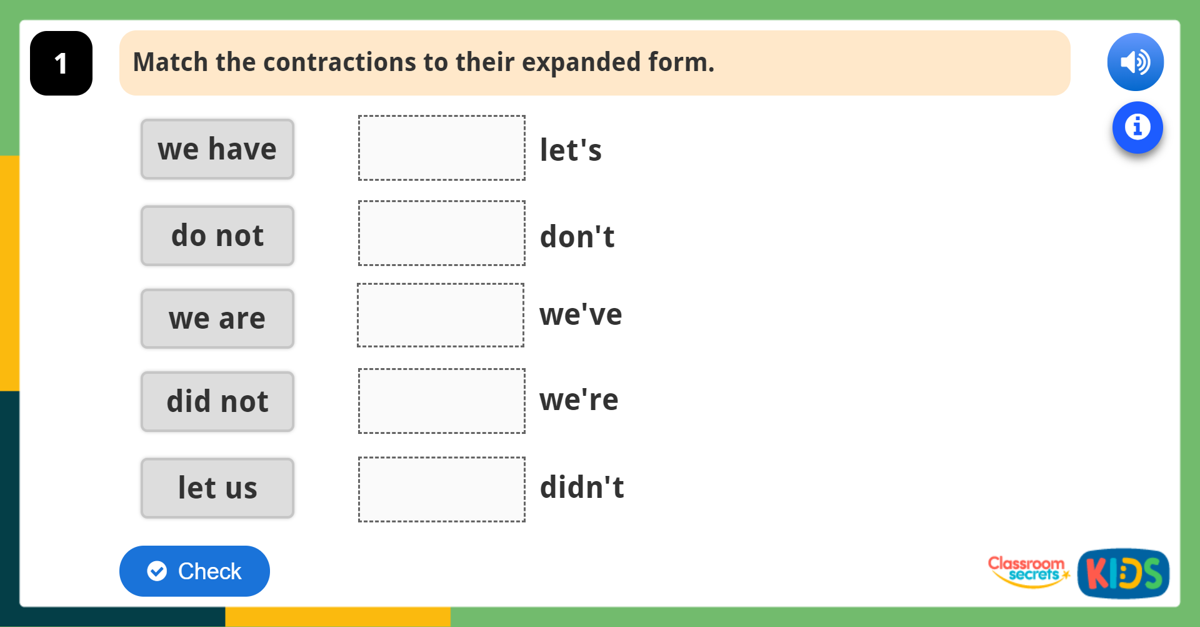Pick the 'we are' word tile
The height and width of the screenshot is (627, 1200).
[217, 319]
